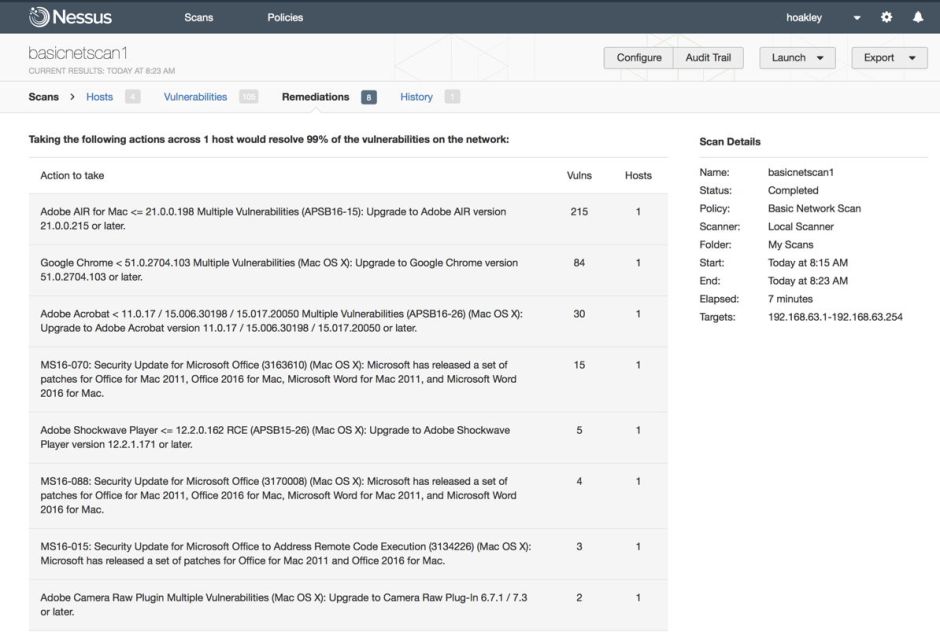This screenshot has height=632, width=940.
Task: Open the notifications bell icon
Action: click(918, 17)
